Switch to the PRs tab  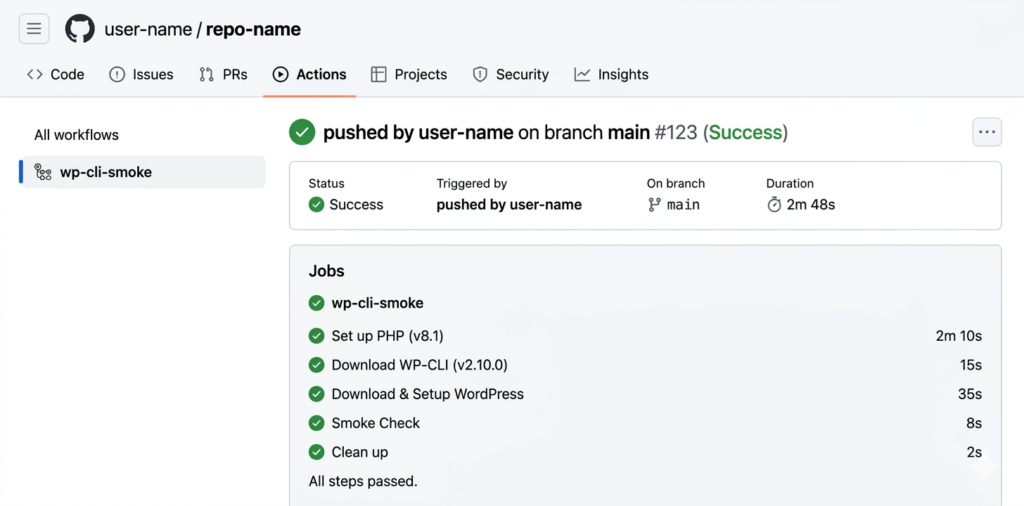[x=223, y=74]
